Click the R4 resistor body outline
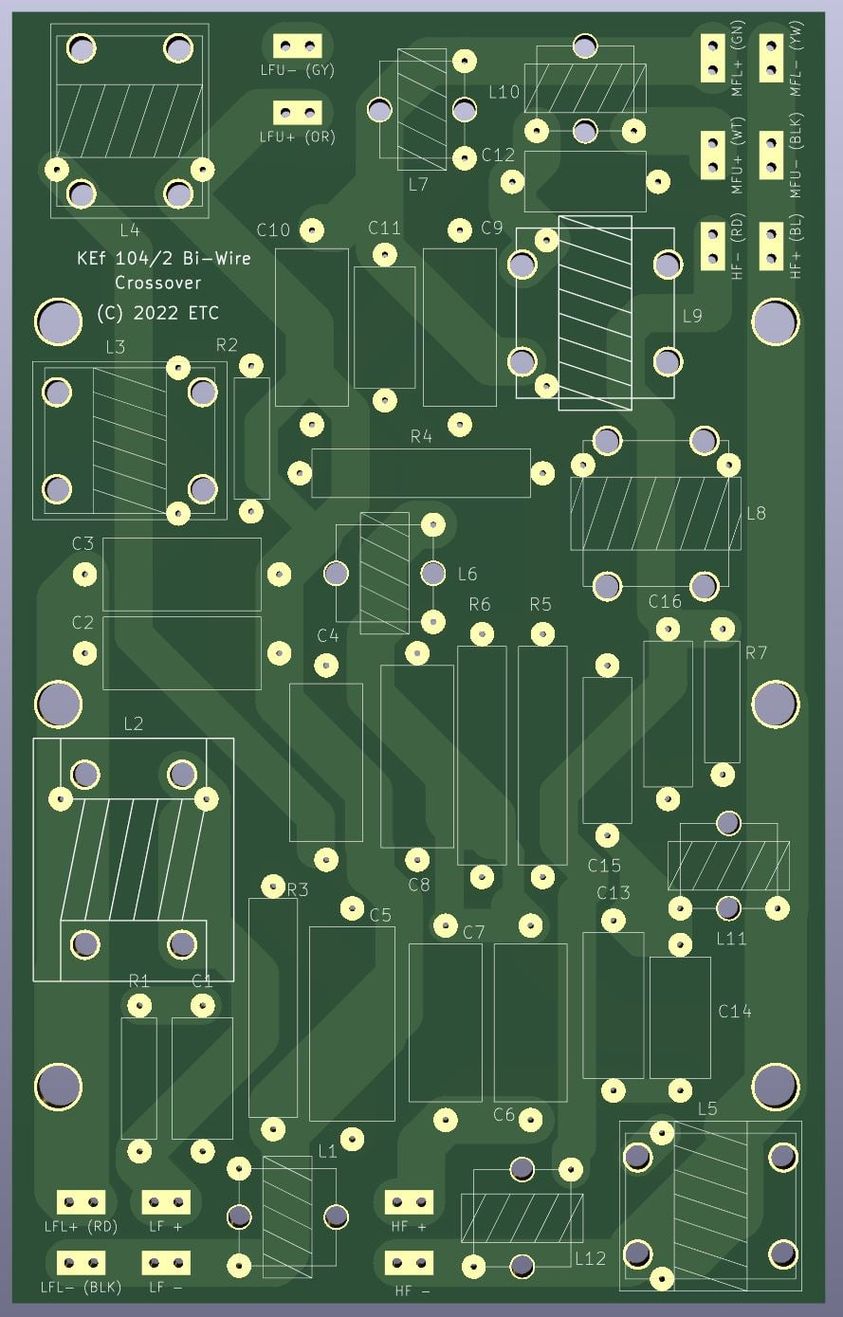 [x=421, y=473]
